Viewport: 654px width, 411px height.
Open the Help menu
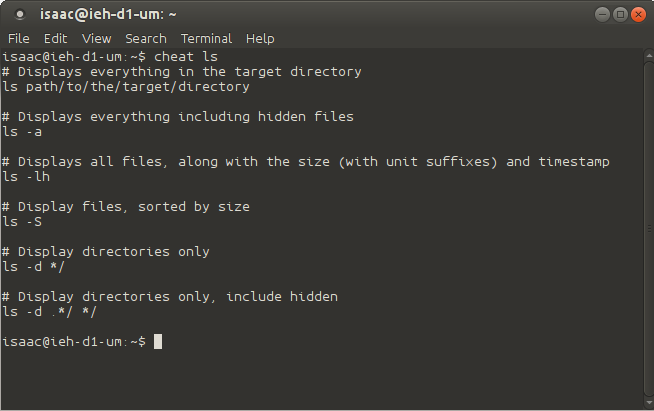260,39
